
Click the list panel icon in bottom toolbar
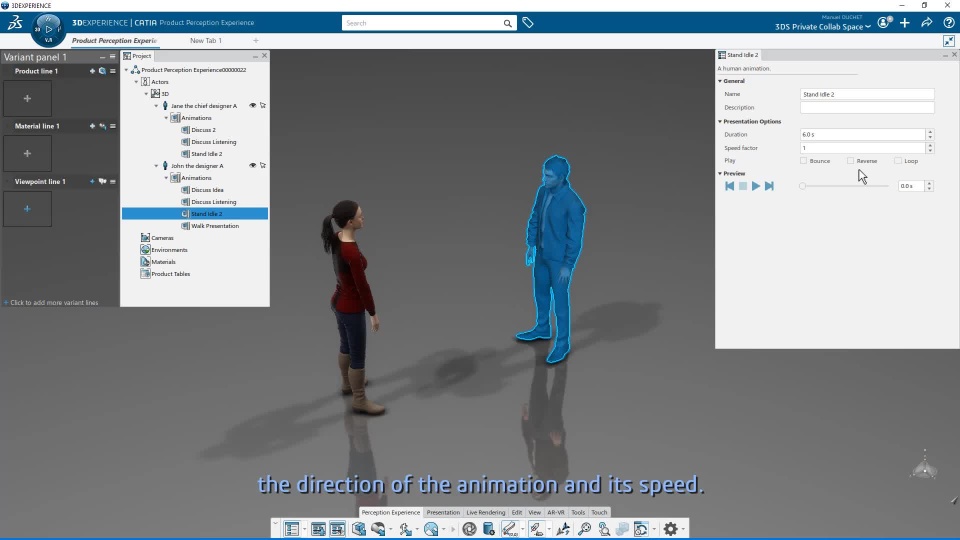click(x=292, y=529)
